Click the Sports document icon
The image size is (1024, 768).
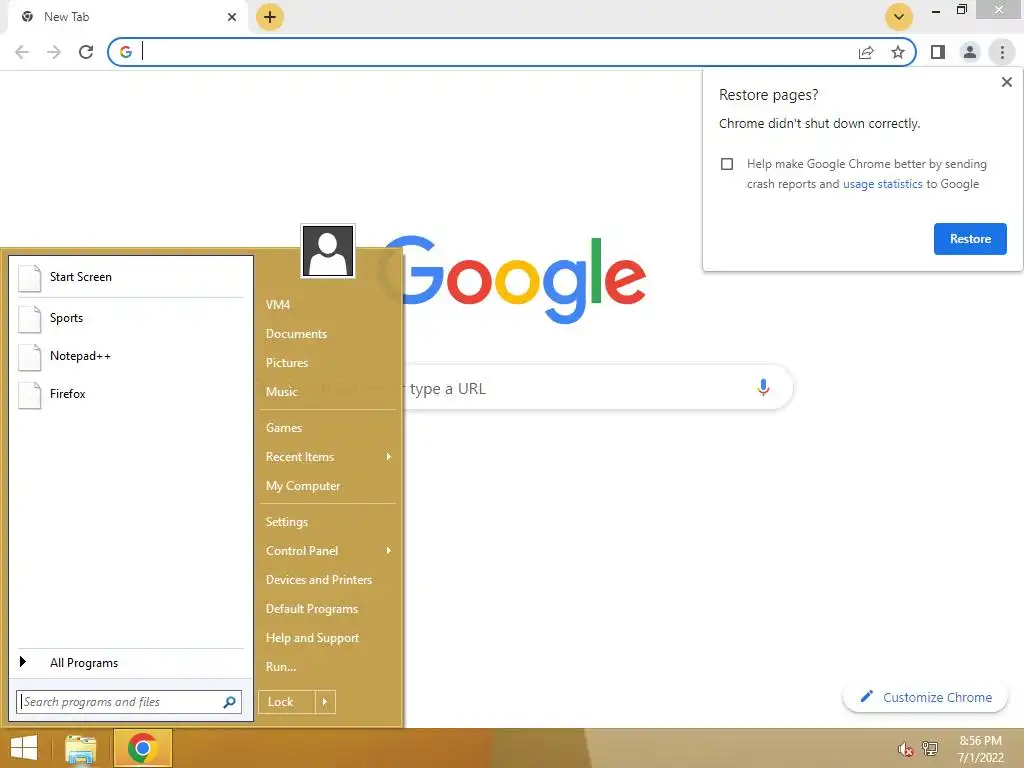(x=29, y=318)
